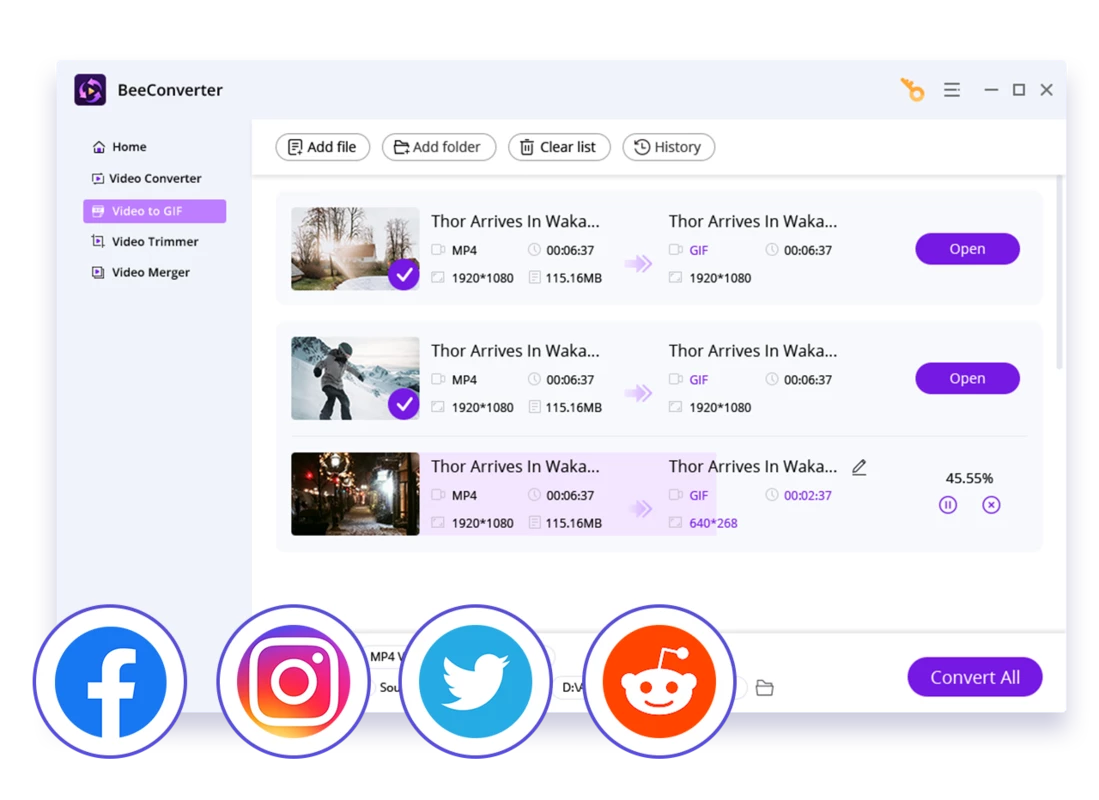This screenshot has width=1099, height=800.
Task: Click the 45.55% progress value
Action: tap(969, 478)
